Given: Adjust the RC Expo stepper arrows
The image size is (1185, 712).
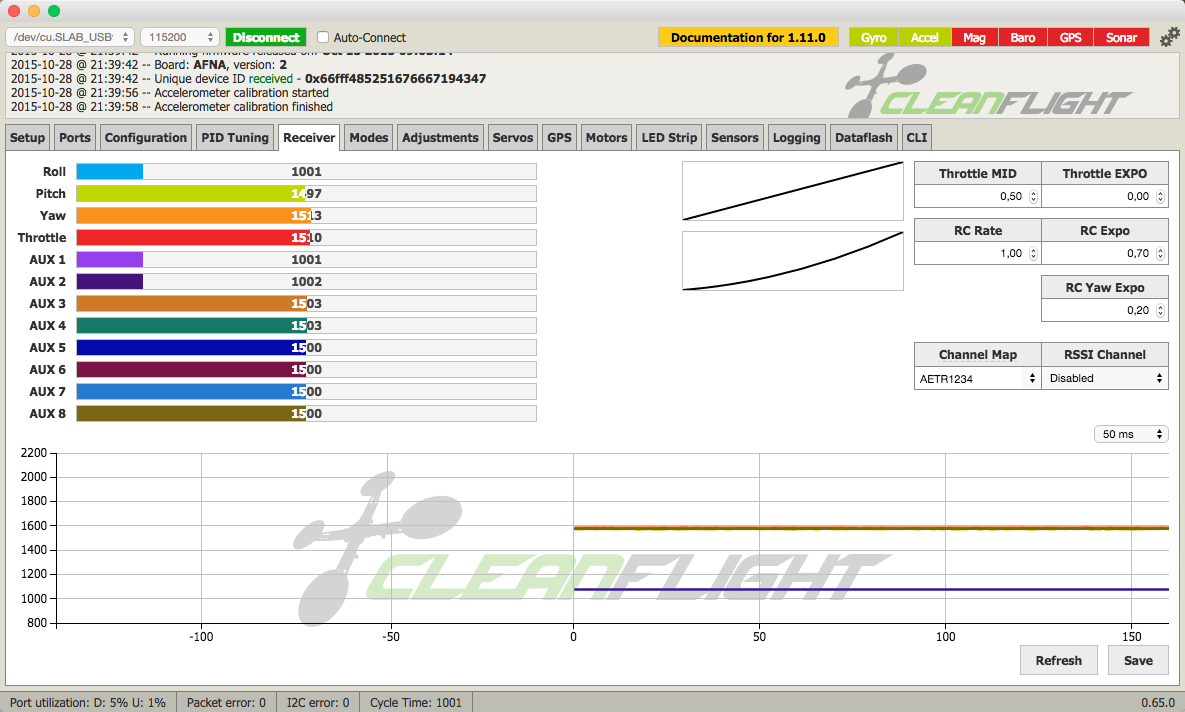Looking at the screenshot, I should [1160, 254].
